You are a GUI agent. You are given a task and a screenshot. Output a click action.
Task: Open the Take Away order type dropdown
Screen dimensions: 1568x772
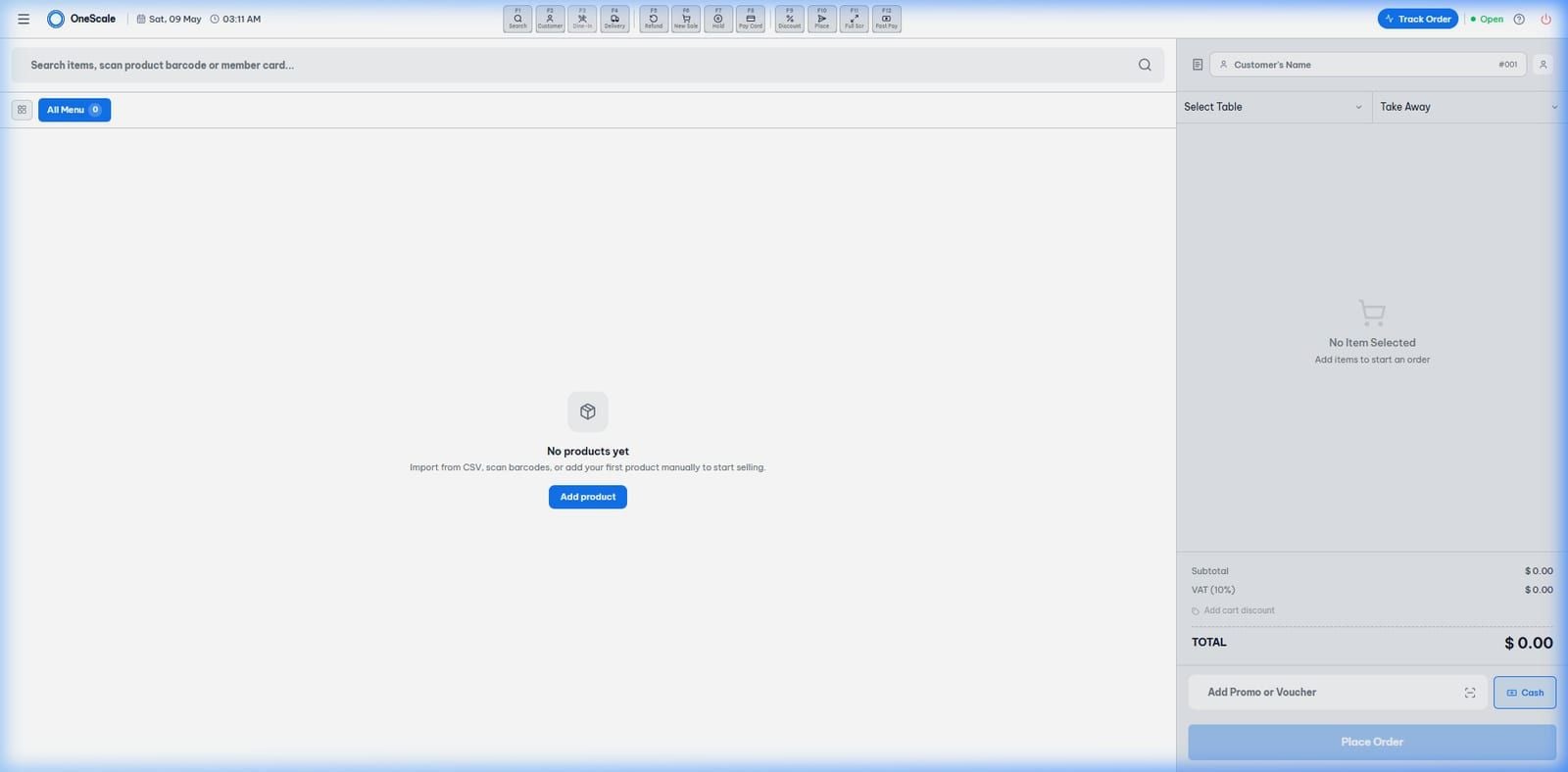click(1469, 107)
